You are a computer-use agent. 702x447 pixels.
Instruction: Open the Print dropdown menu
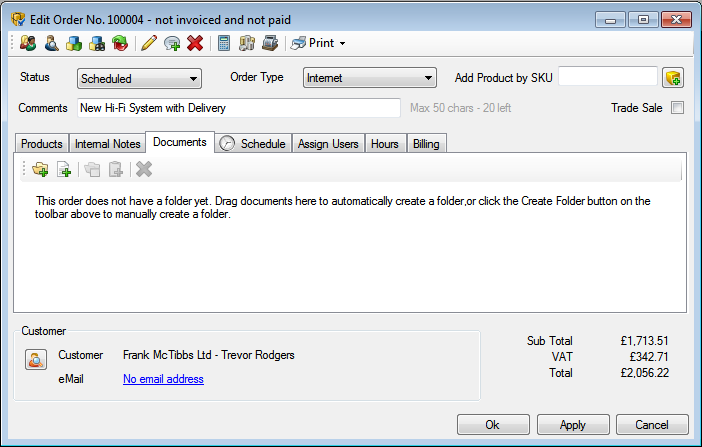318,43
